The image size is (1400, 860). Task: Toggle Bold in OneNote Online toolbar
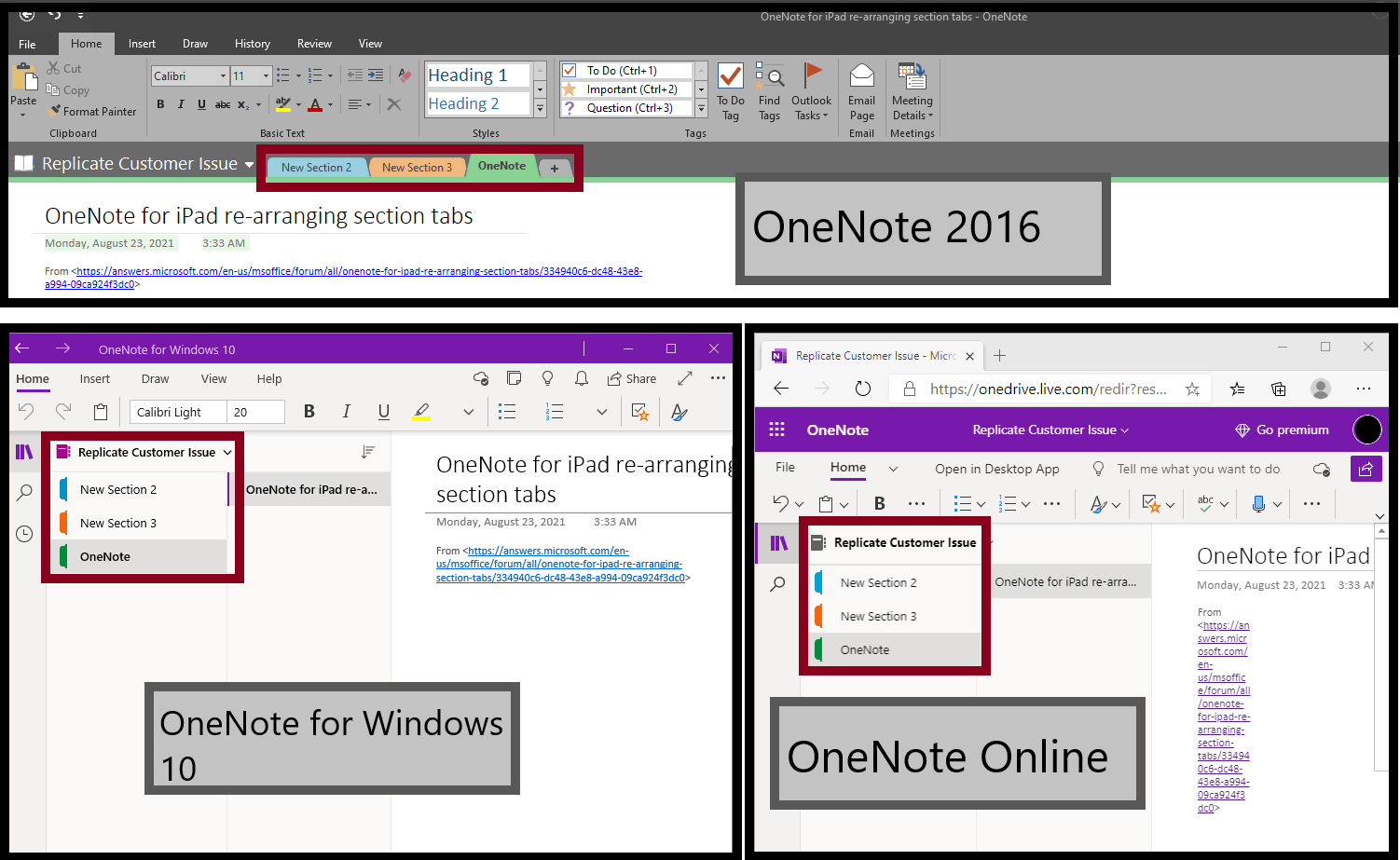click(880, 504)
